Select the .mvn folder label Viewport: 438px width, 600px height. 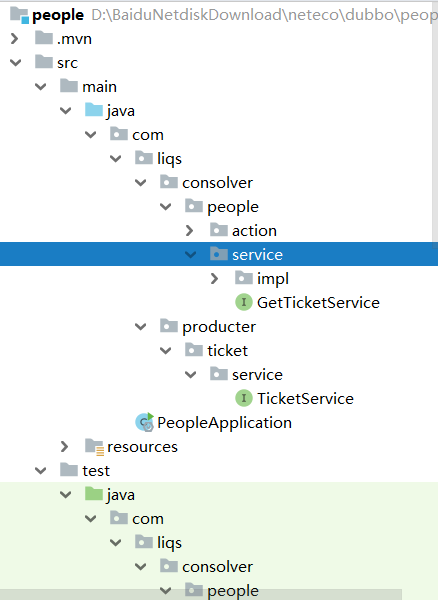click(74, 39)
